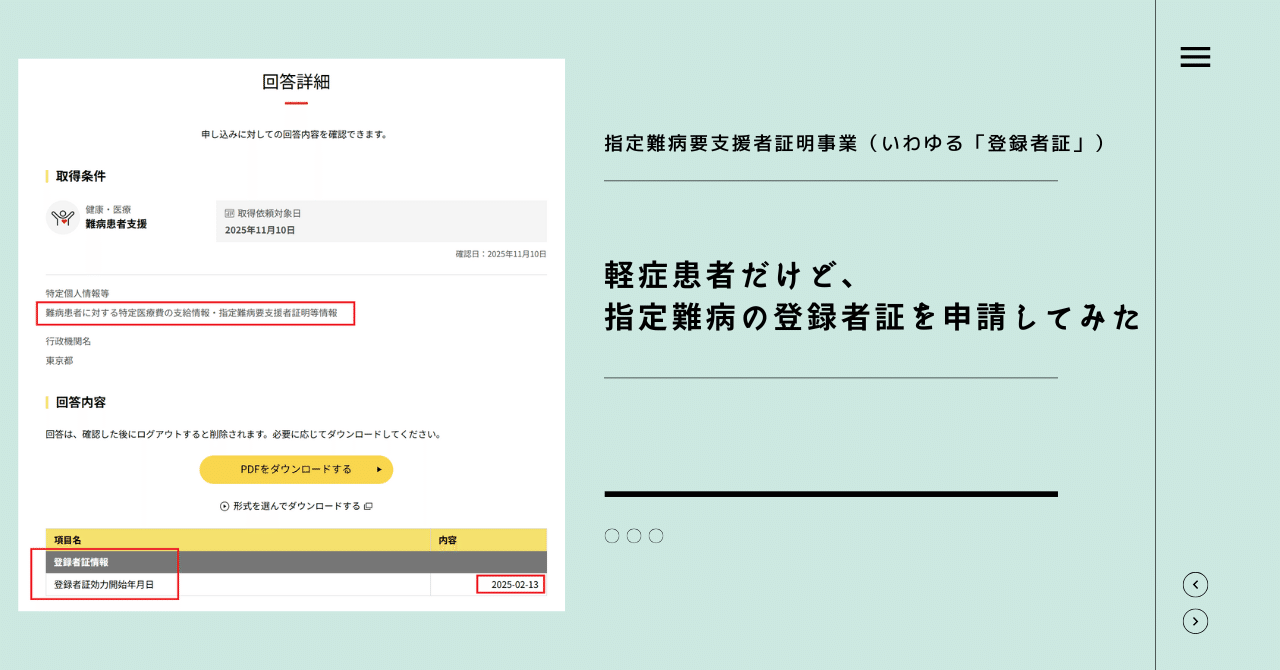Click the arrow icon inside the PDF button
This screenshot has width=1280, height=670.
380,469
